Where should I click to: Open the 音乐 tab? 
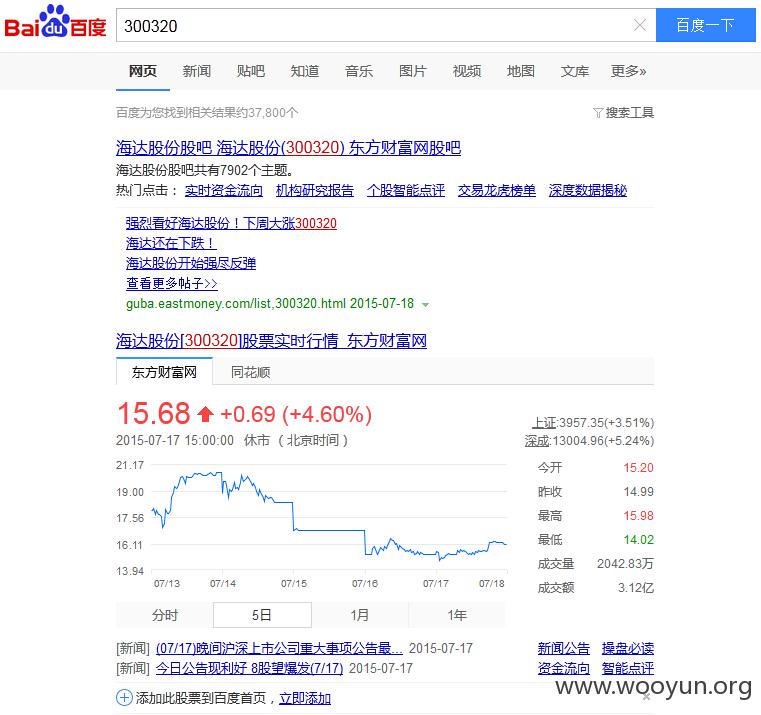pos(359,71)
